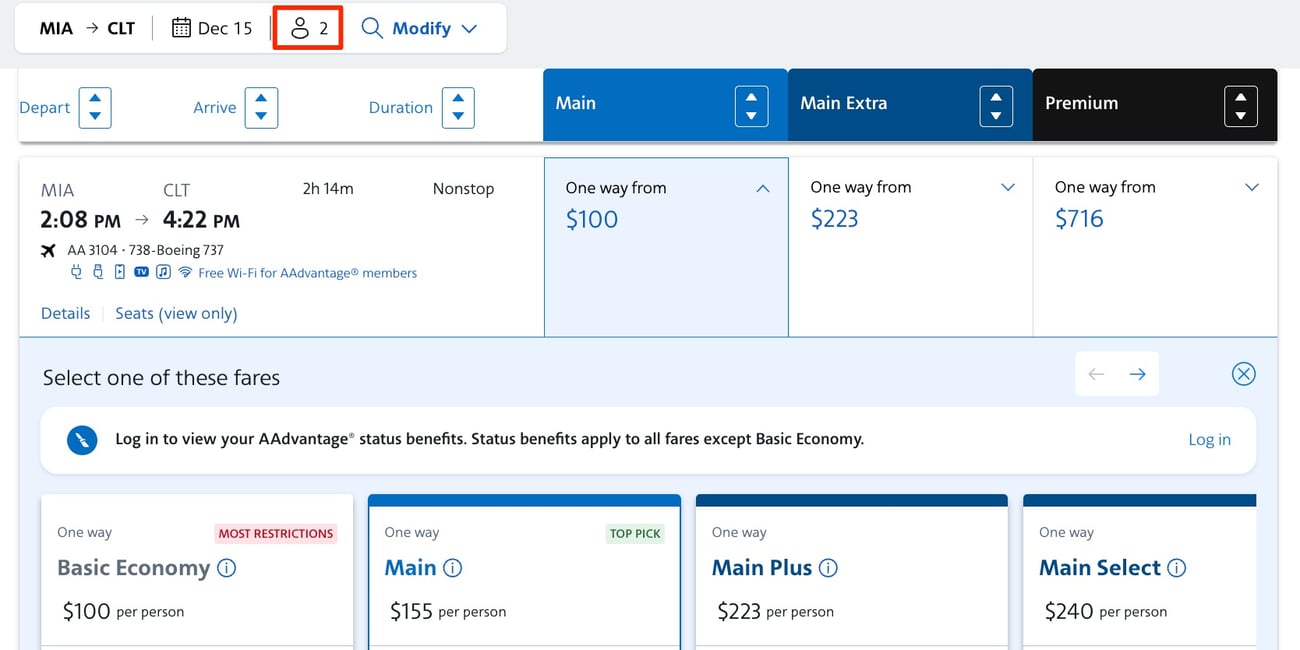Click the live TV amenity icon

point(141,272)
